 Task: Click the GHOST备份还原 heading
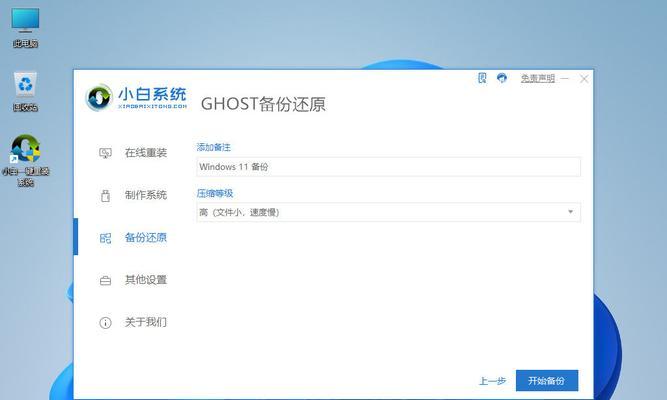click(x=263, y=104)
